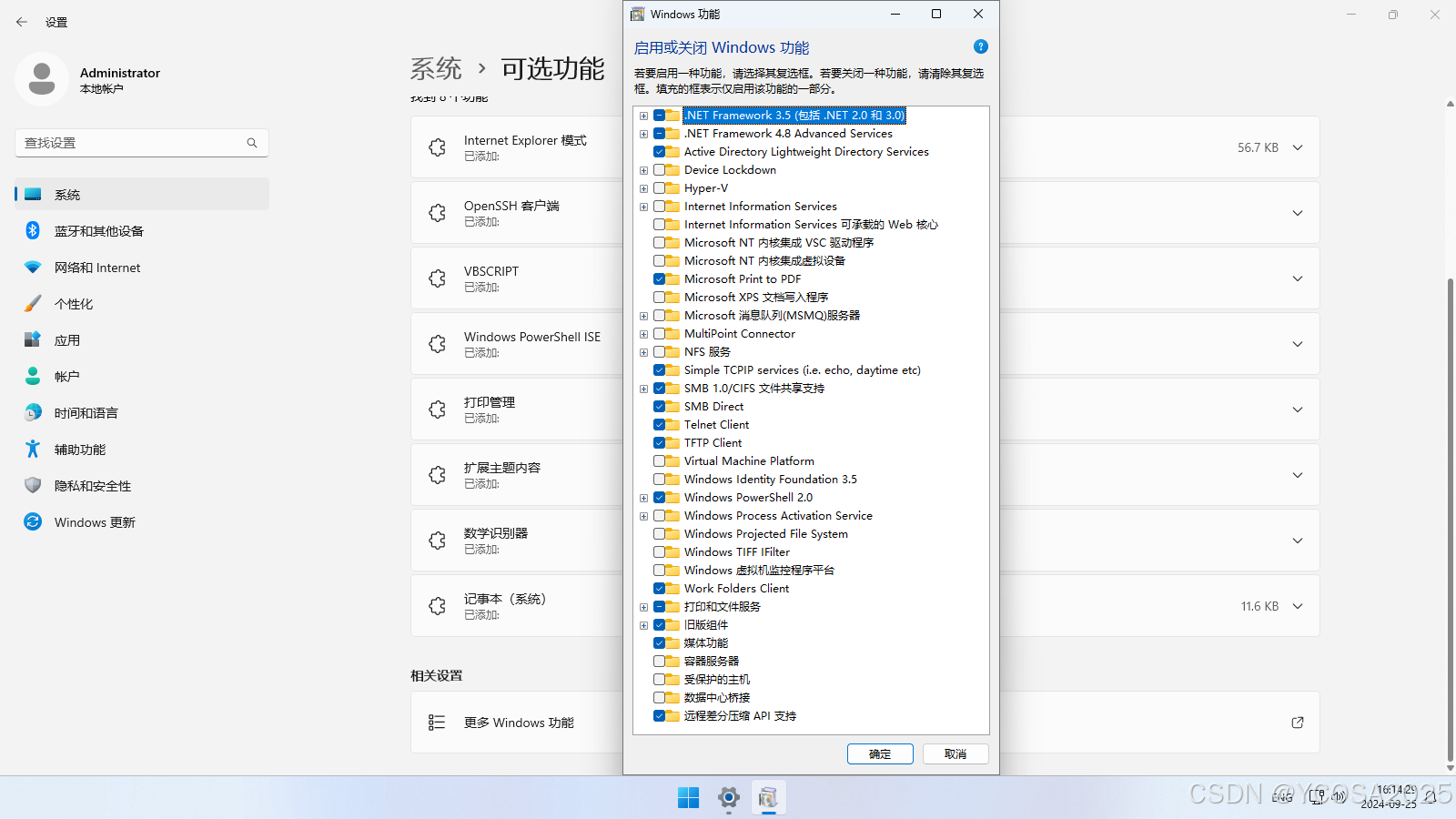Open 应用 settings category
1456x819 pixels.
142,340
